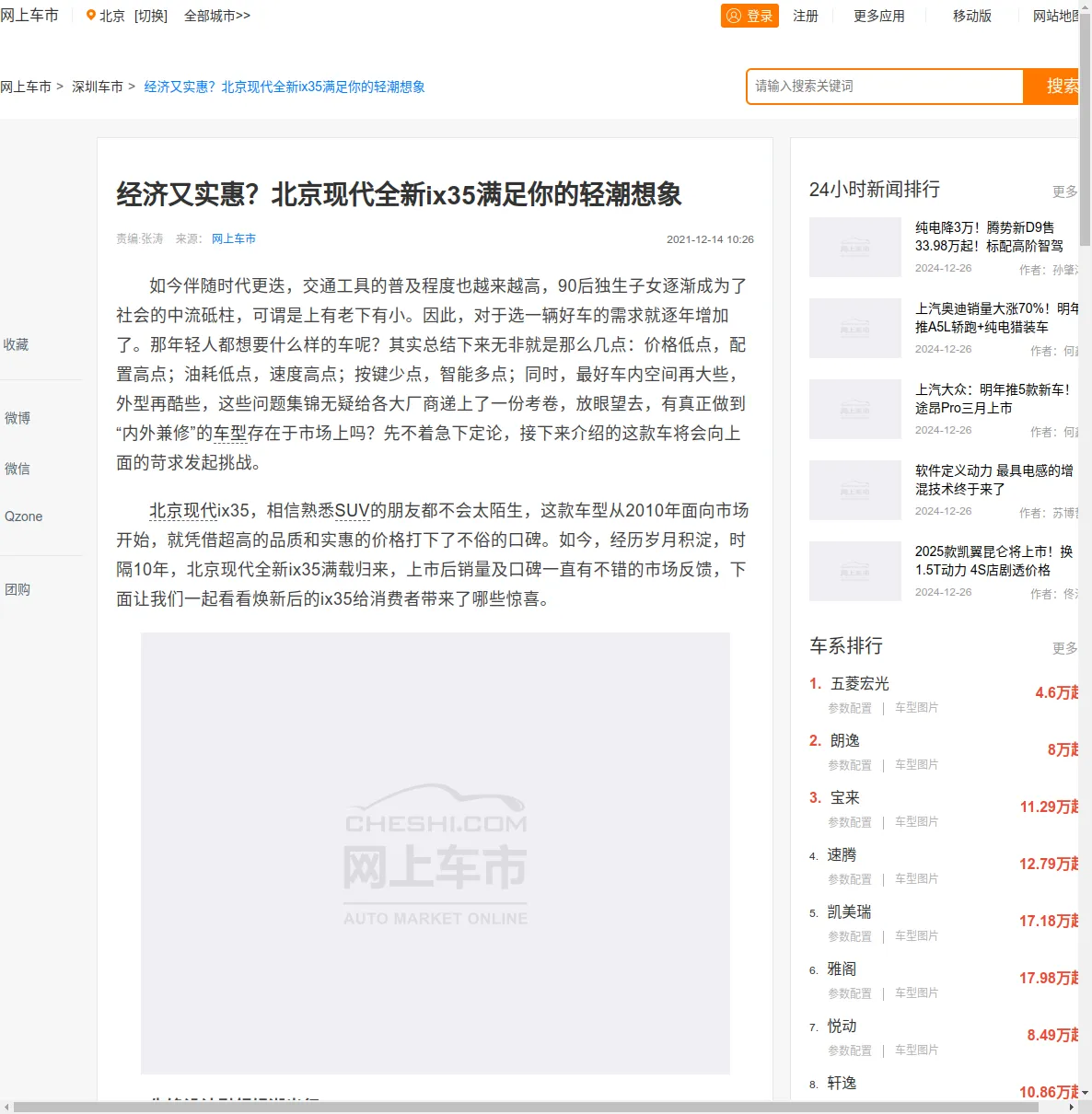Open 车型图片 for 雅阁

[x=917, y=993]
